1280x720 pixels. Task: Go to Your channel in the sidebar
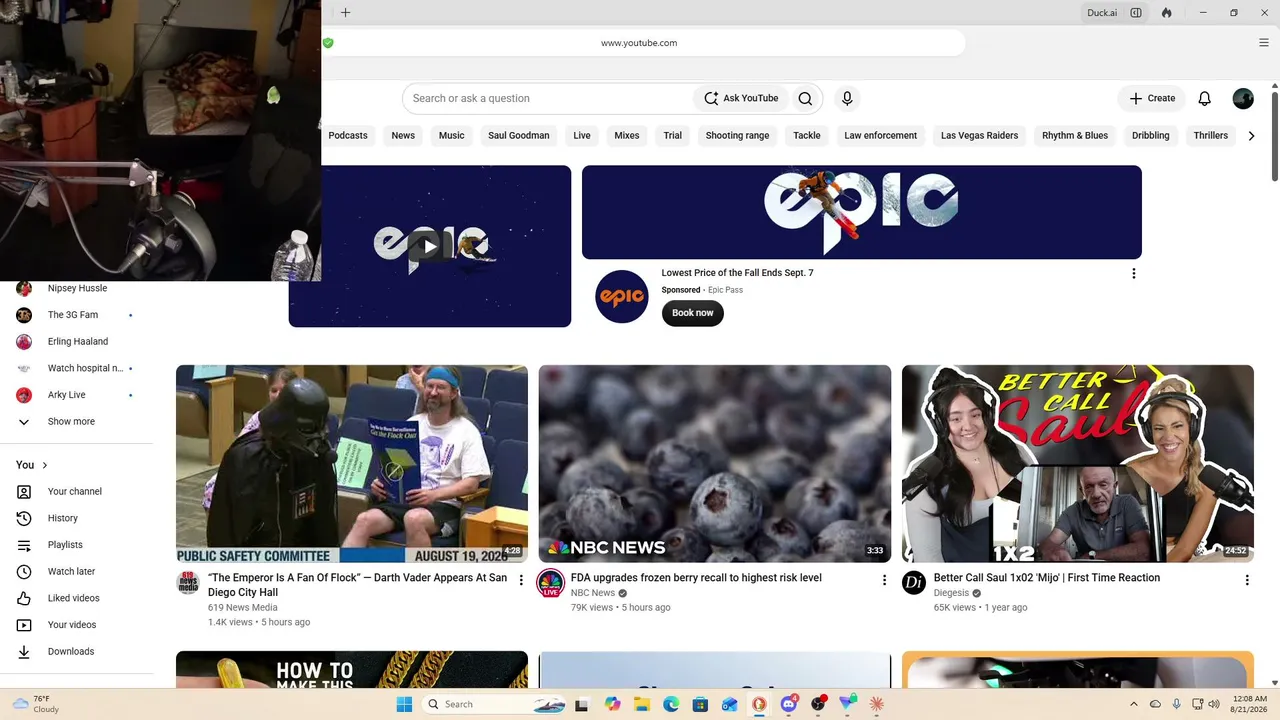pos(77,492)
